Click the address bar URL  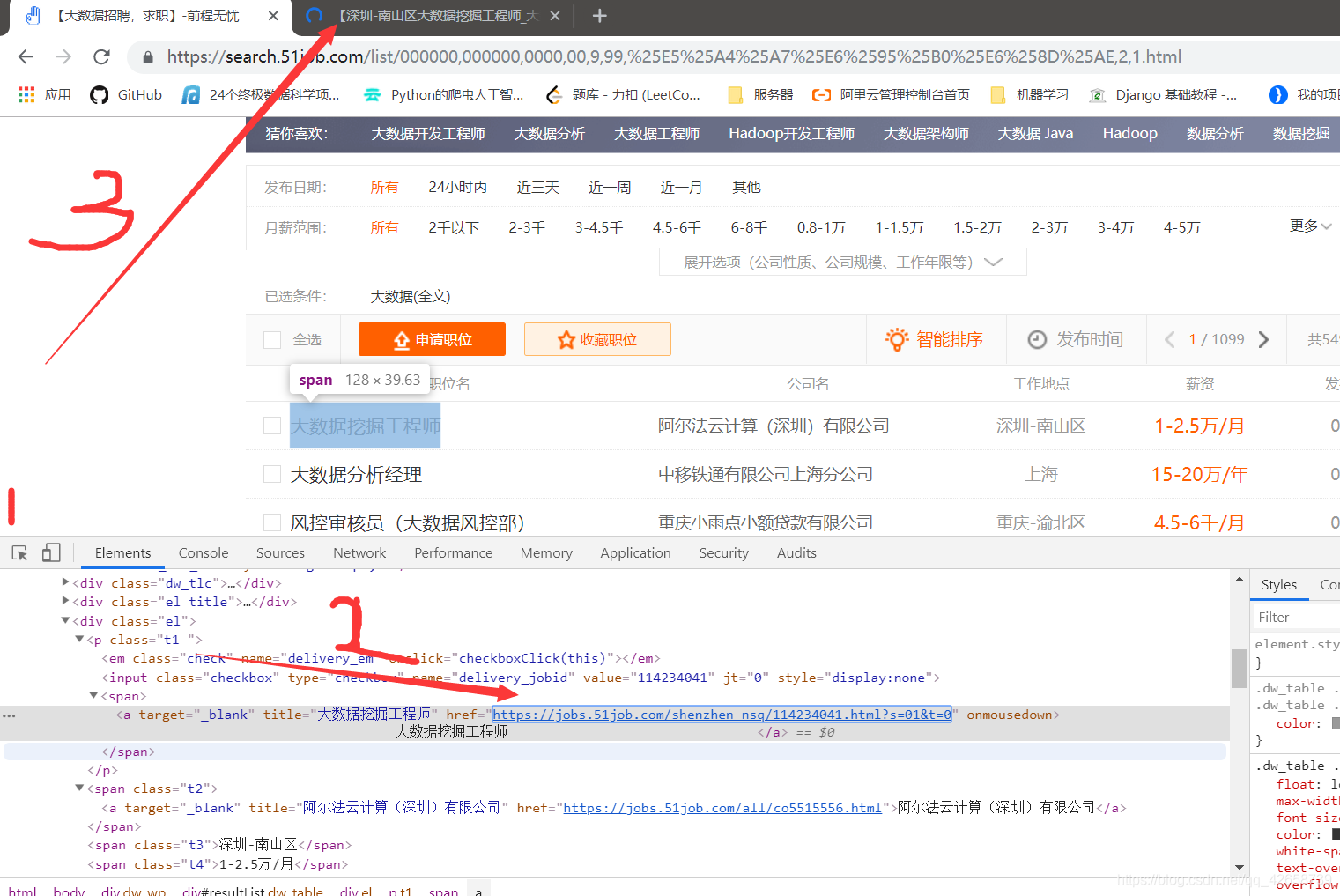click(x=674, y=56)
